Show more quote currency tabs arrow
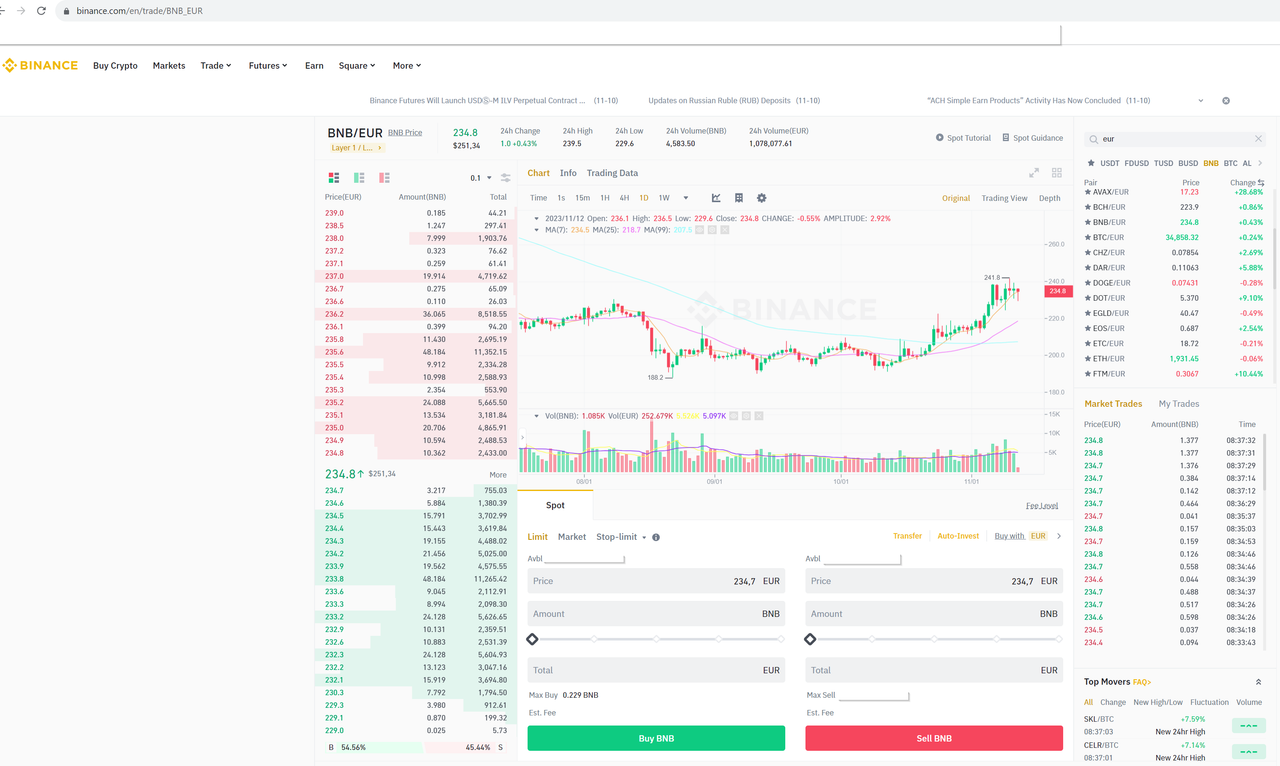This screenshot has width=1280, height=766. [x=1260, y=163]
